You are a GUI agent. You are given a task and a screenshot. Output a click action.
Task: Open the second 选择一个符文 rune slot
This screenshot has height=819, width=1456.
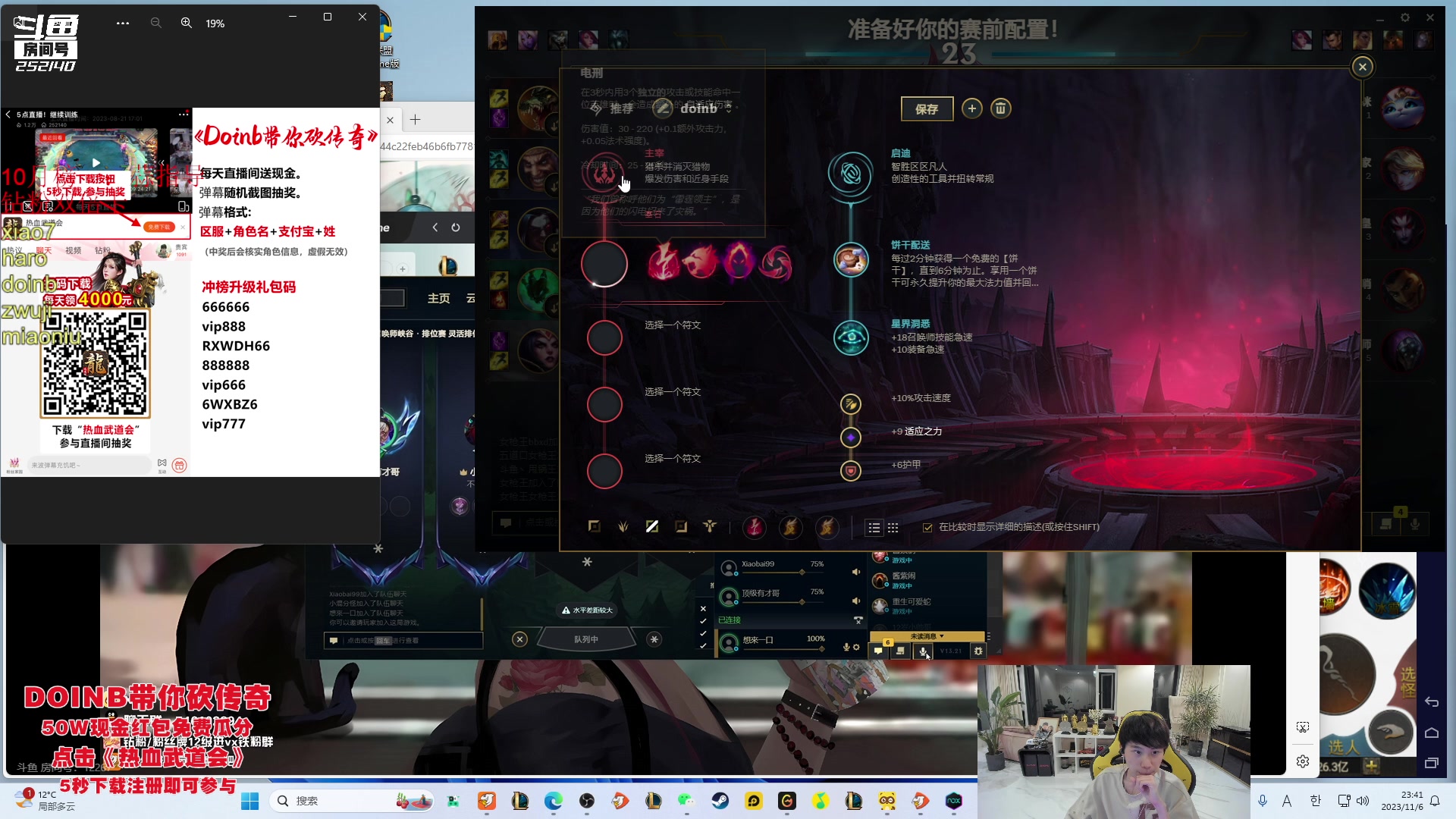604,404
